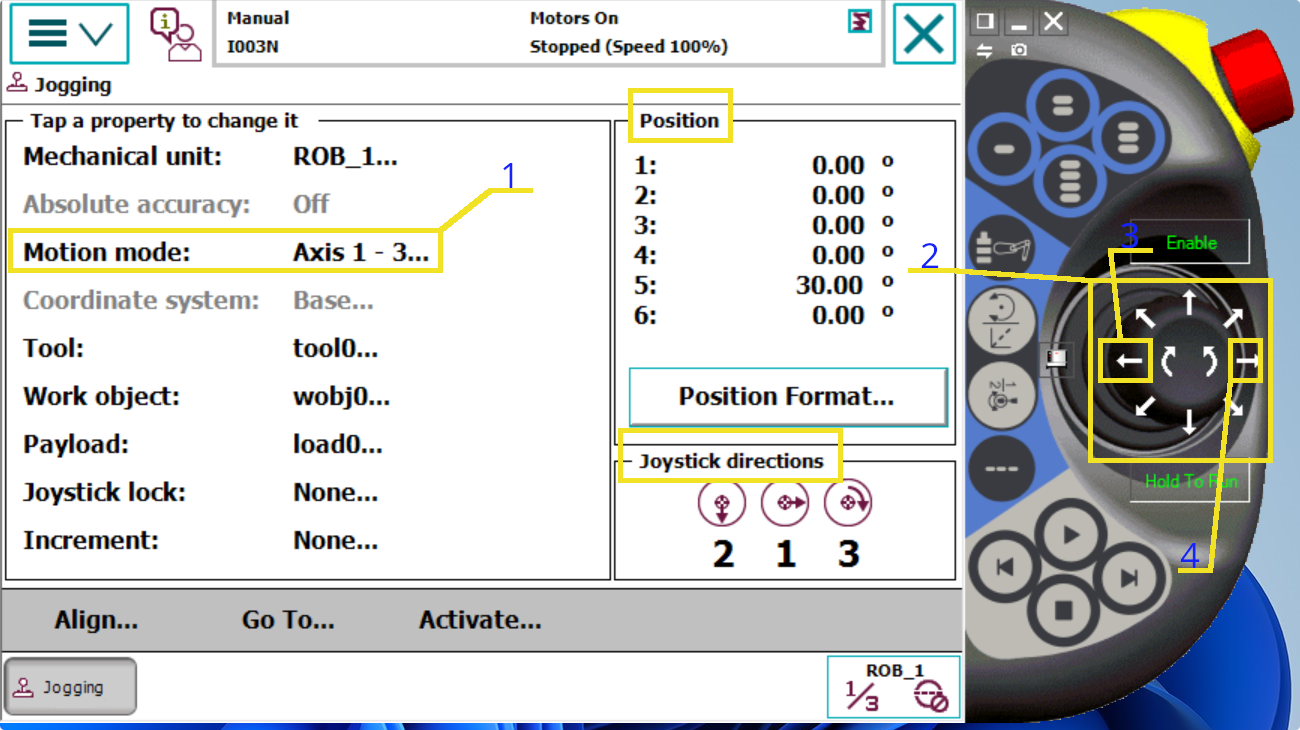Click the step backward hard button
Viewport: 1300px width, 730px height.
tap(1006, 568)
